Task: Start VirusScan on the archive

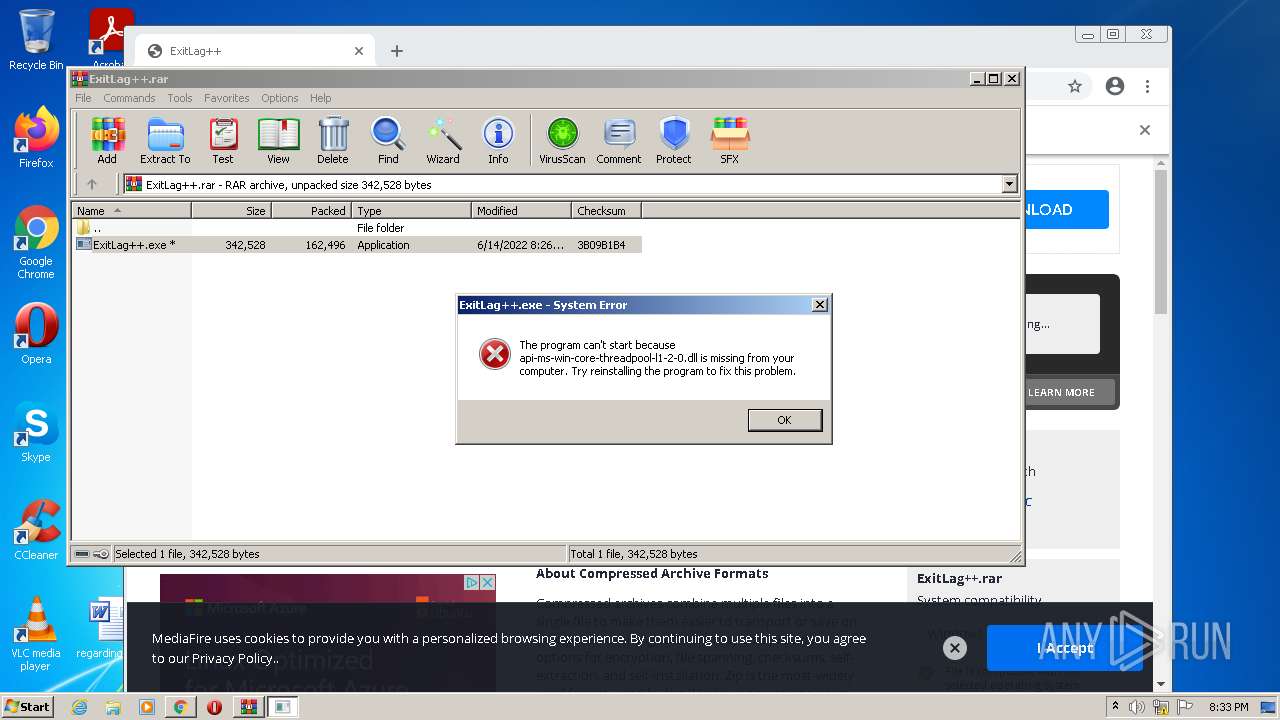Action: coord(562,140)
